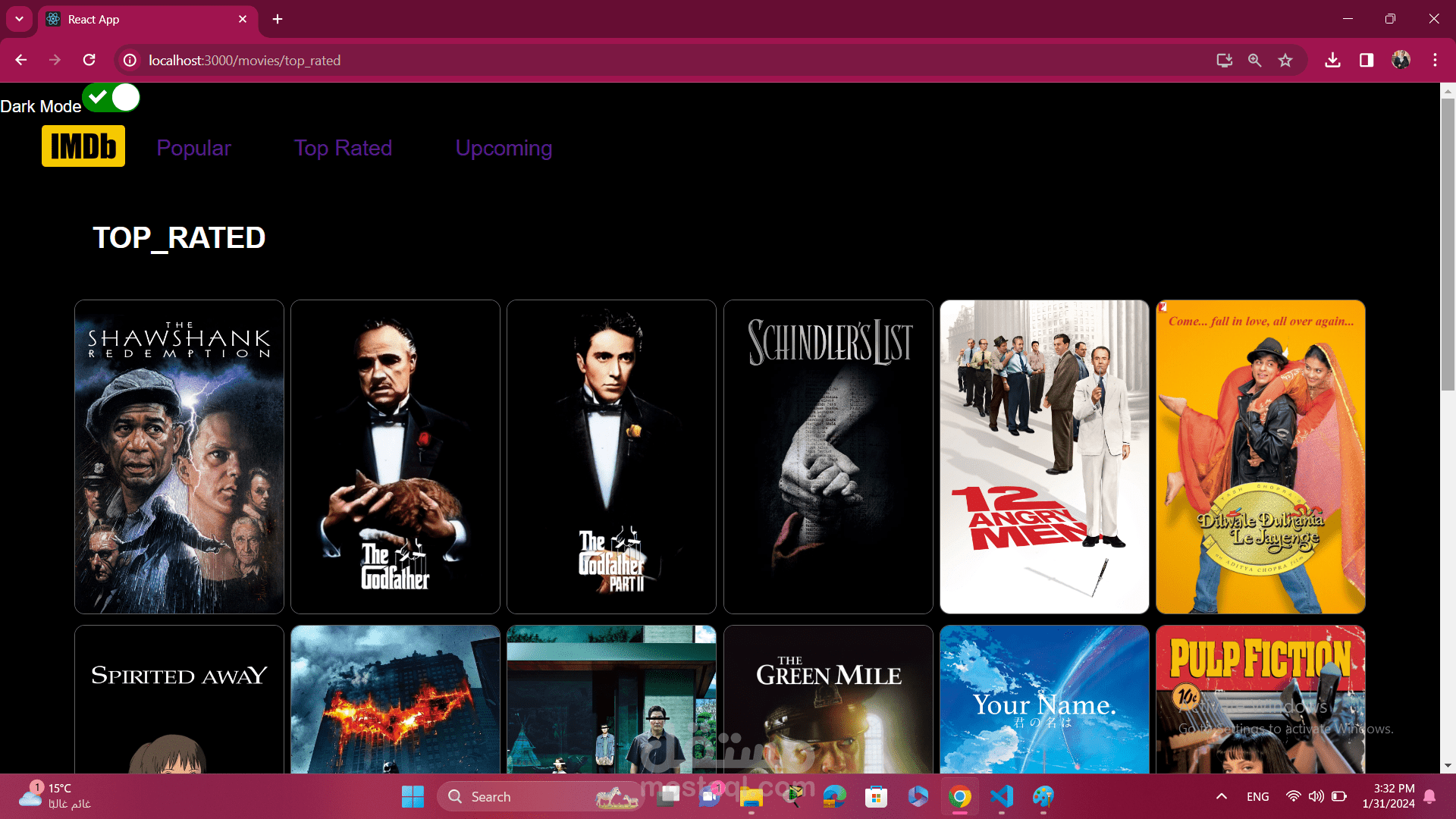Launch Microsoft Edge from the taskbar
This screenshot has width=1456, height=819.
coord(834,797)
